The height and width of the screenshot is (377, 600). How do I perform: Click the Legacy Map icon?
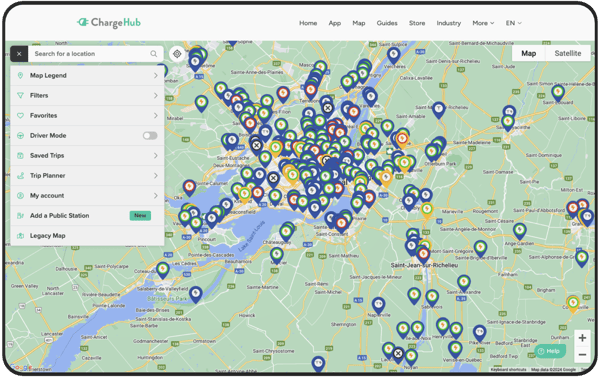21,236
